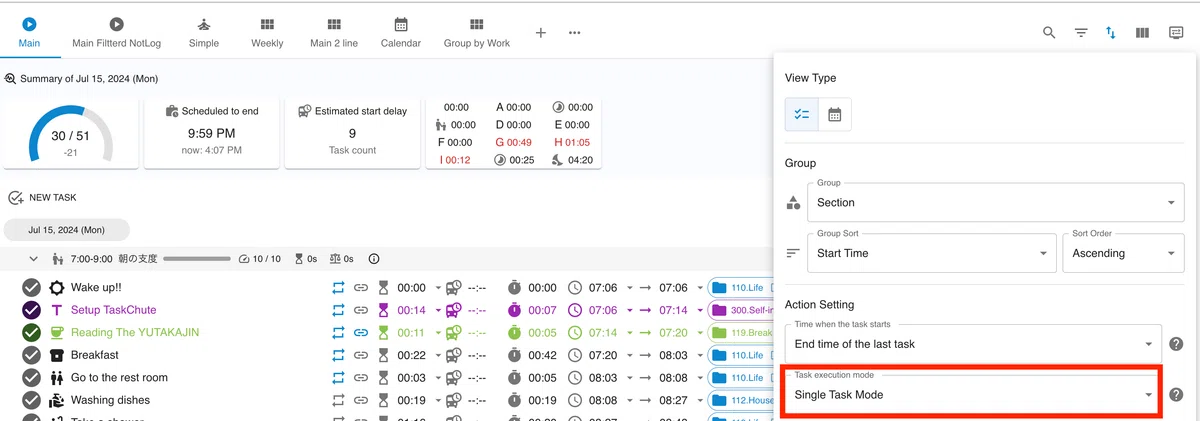Click the bus-clock icon on the Washing dishes row
The height and width of the screenshot is (421, 1200).
pyautogui.click(x=453, y=400)
